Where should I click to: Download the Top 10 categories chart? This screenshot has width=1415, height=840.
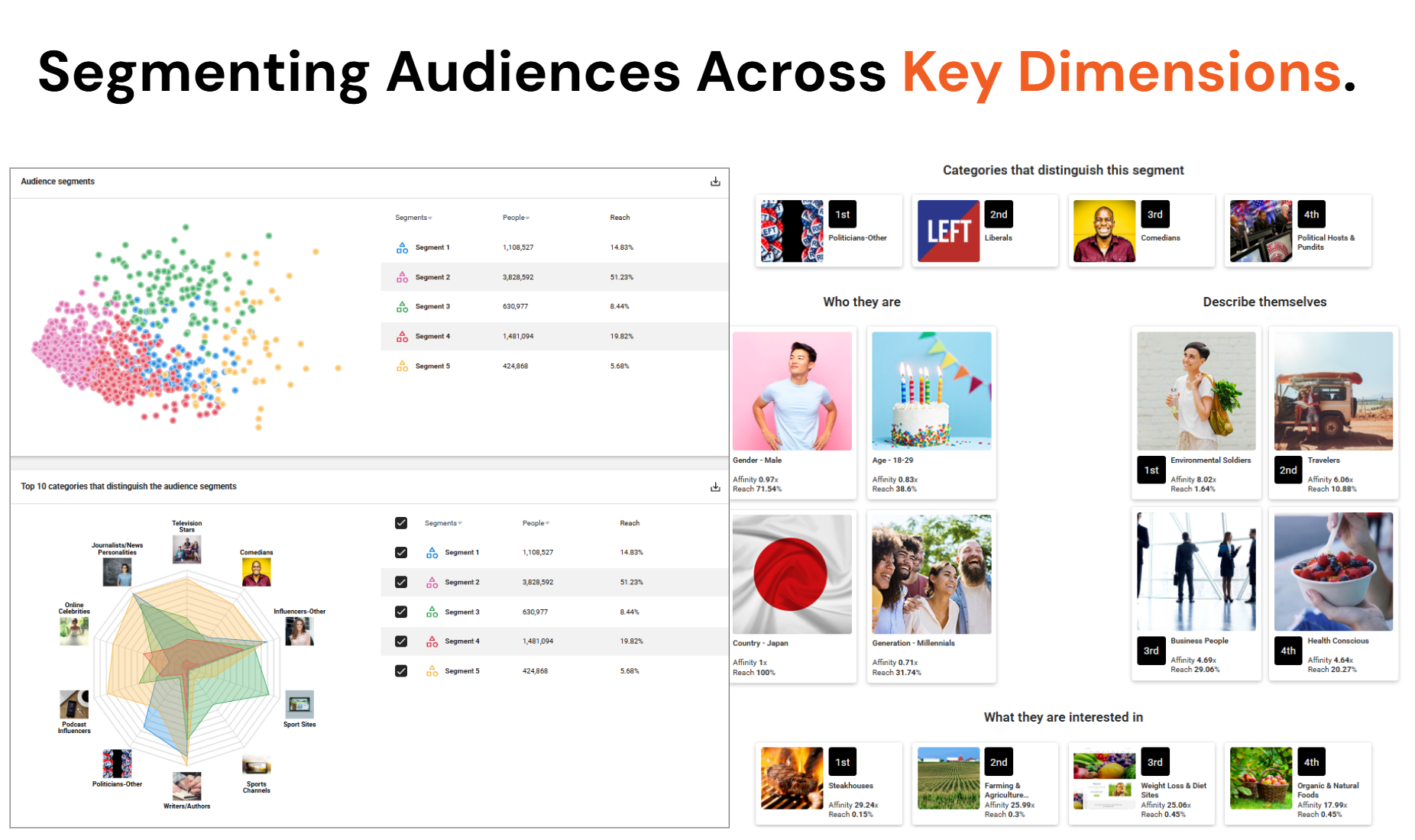pos(715,487)
